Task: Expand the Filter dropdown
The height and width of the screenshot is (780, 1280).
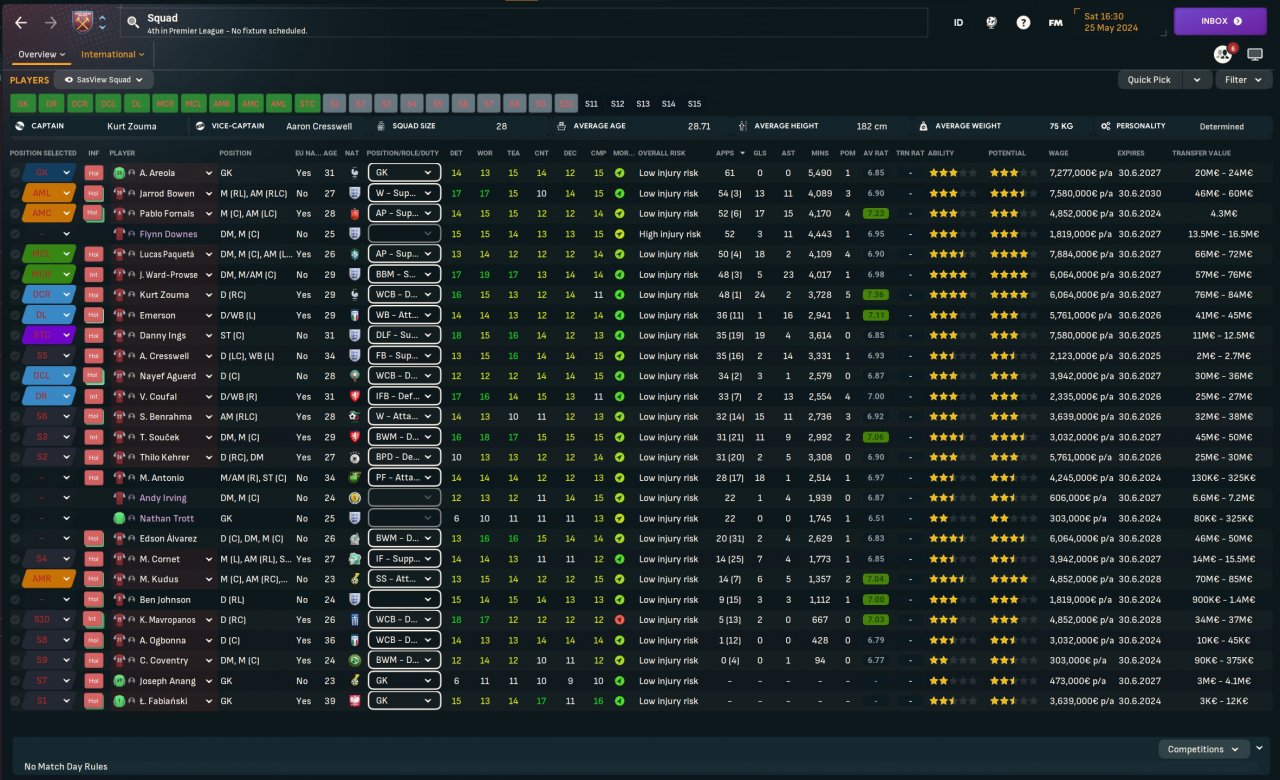Action: click(1243, 80)
